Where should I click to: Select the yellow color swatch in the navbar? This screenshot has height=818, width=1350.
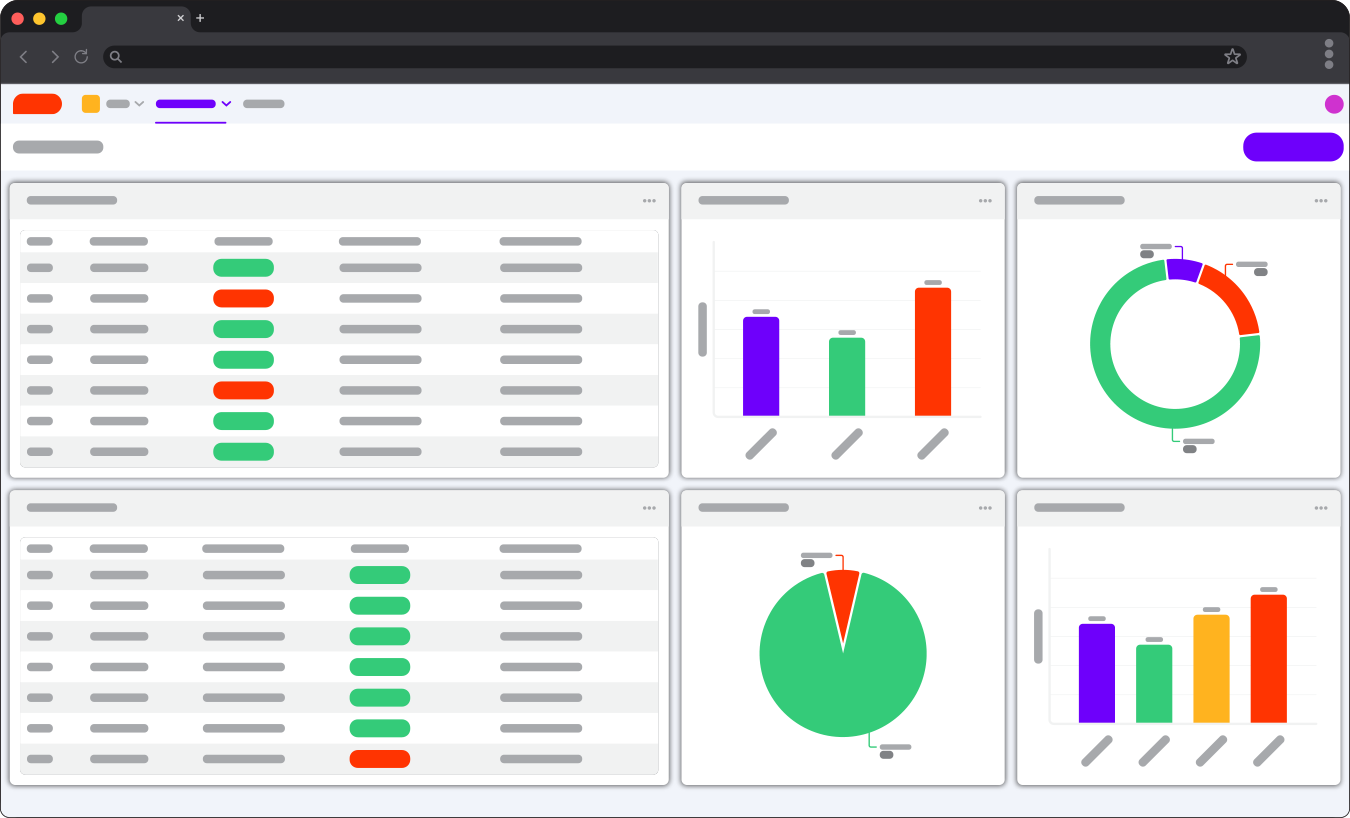(90, 103)
